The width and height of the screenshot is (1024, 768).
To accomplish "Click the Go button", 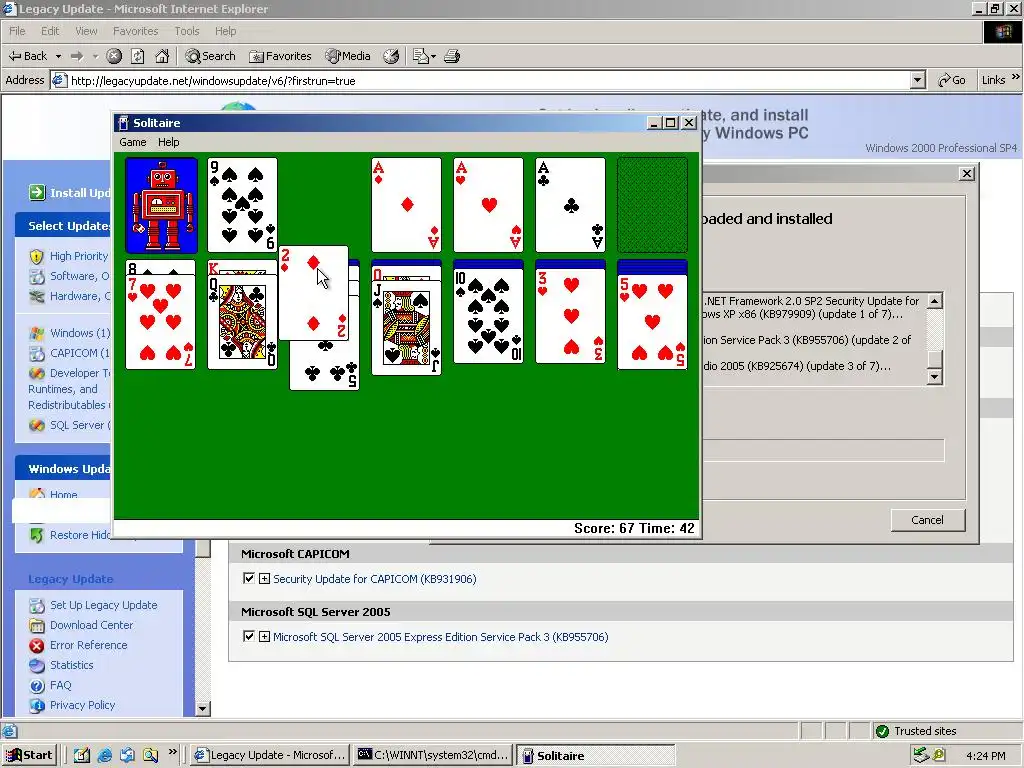I will 952,80.
